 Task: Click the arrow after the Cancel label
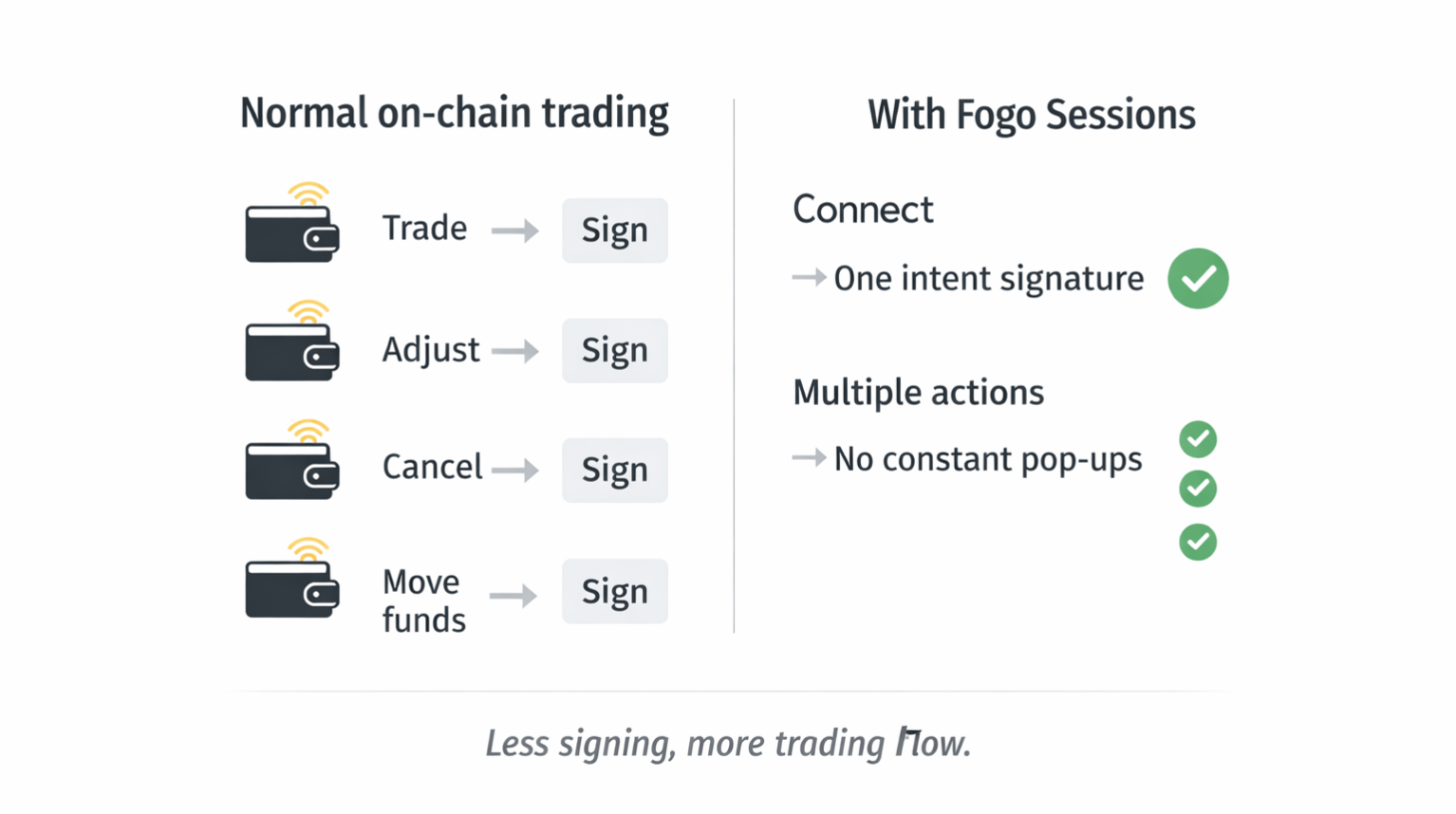[x=514, y=470]
